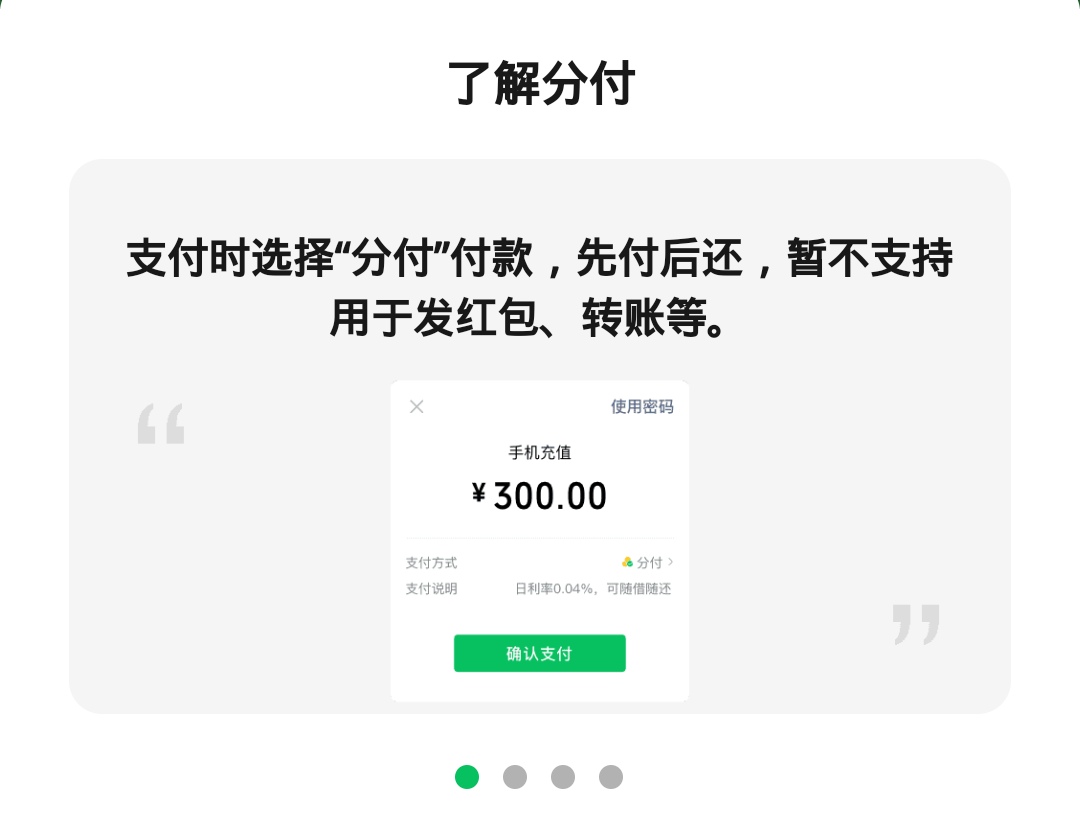Click the payment preview thumbnail card
Image resolution: width=1080 pixels, height=833 pixels.
[540, 541]
